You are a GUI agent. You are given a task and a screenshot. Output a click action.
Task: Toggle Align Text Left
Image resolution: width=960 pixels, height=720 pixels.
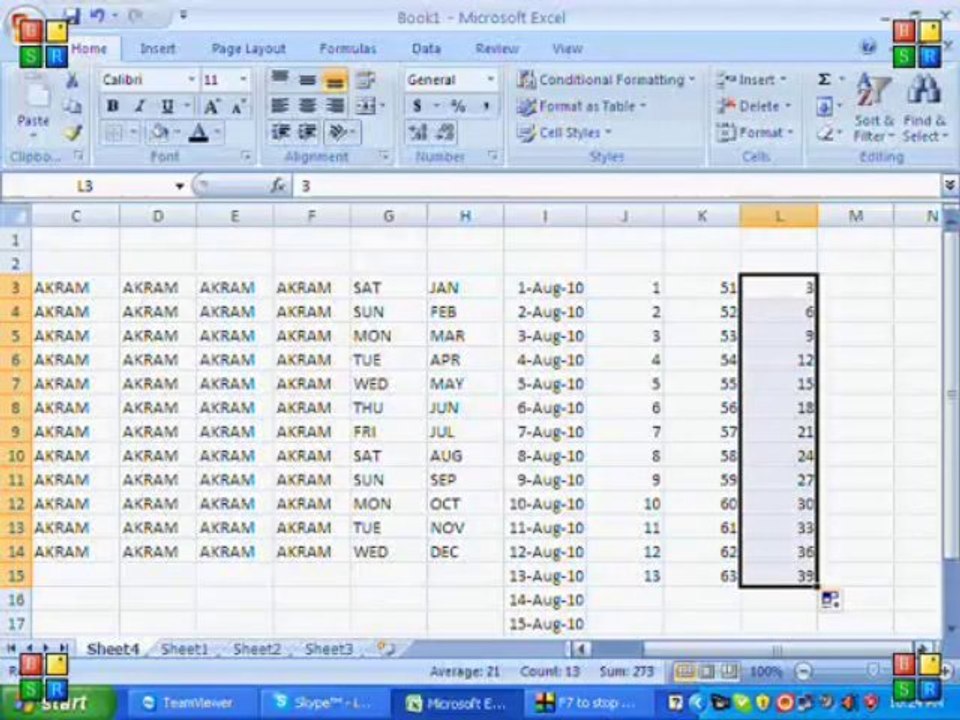tap(280, 107)
